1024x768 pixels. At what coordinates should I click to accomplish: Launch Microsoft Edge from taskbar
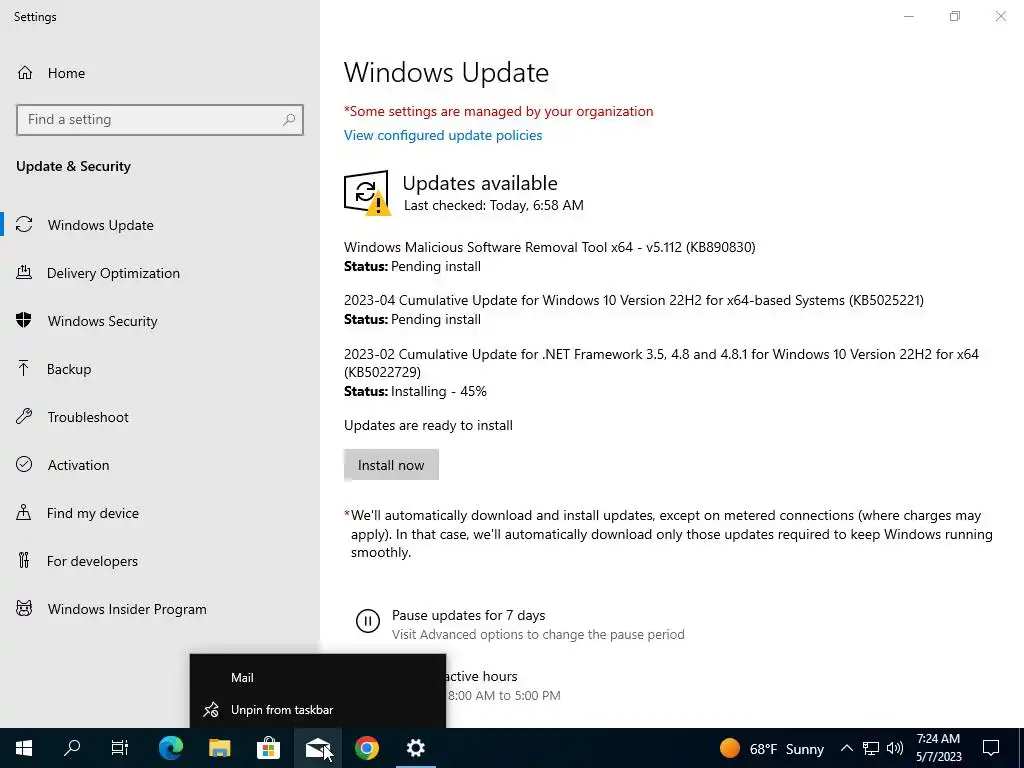[171, 748]
